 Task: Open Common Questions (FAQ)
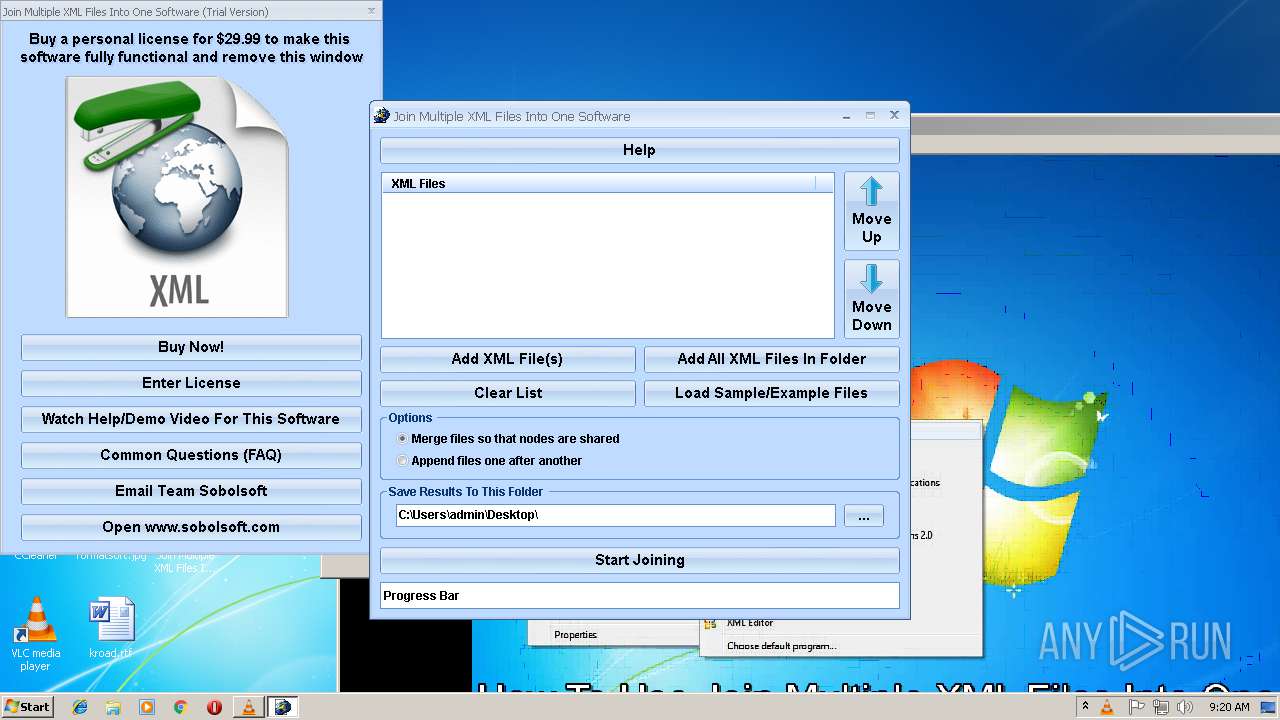(x=191, y=455)
